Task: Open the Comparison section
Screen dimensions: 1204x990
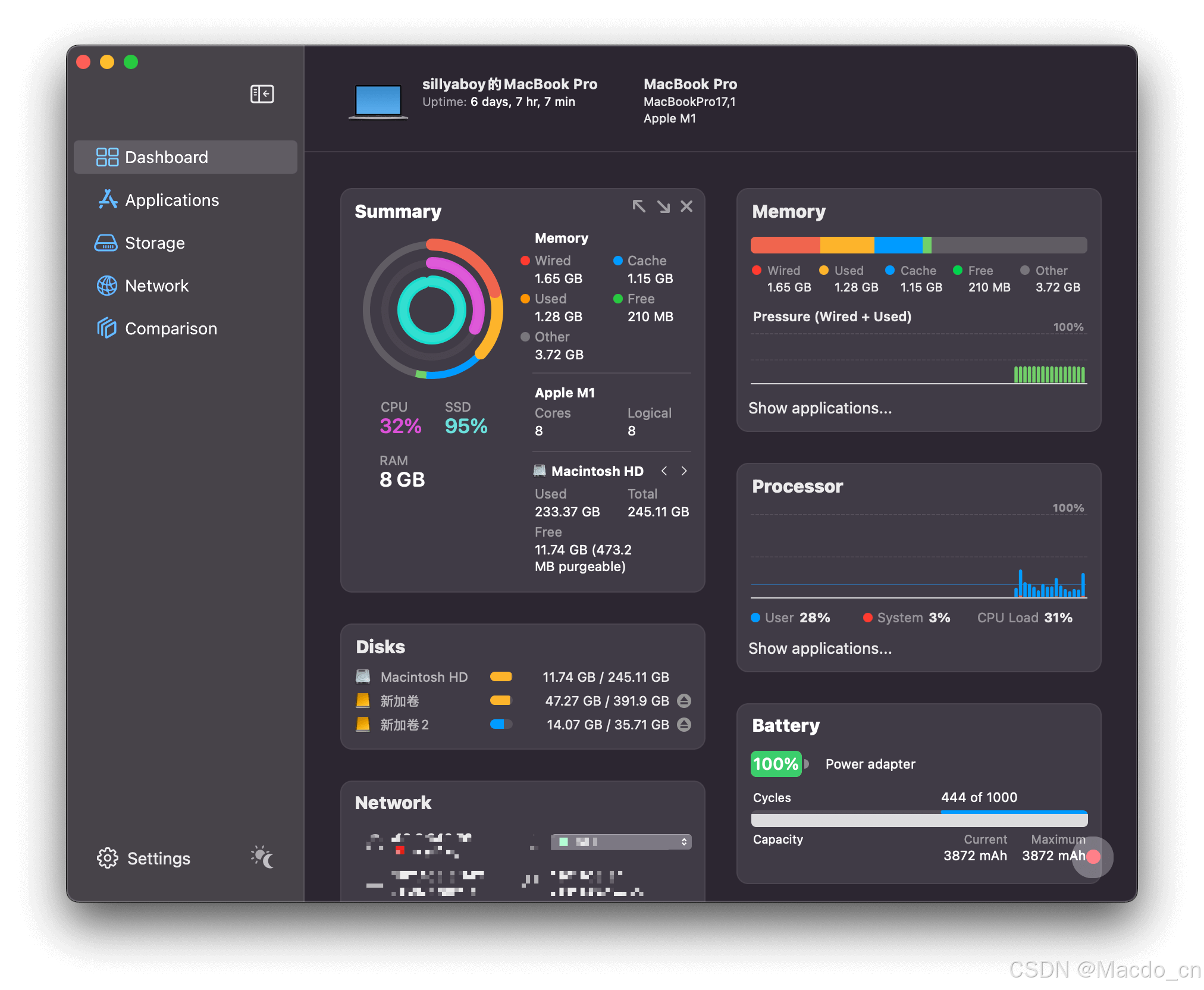Action: 185,328
